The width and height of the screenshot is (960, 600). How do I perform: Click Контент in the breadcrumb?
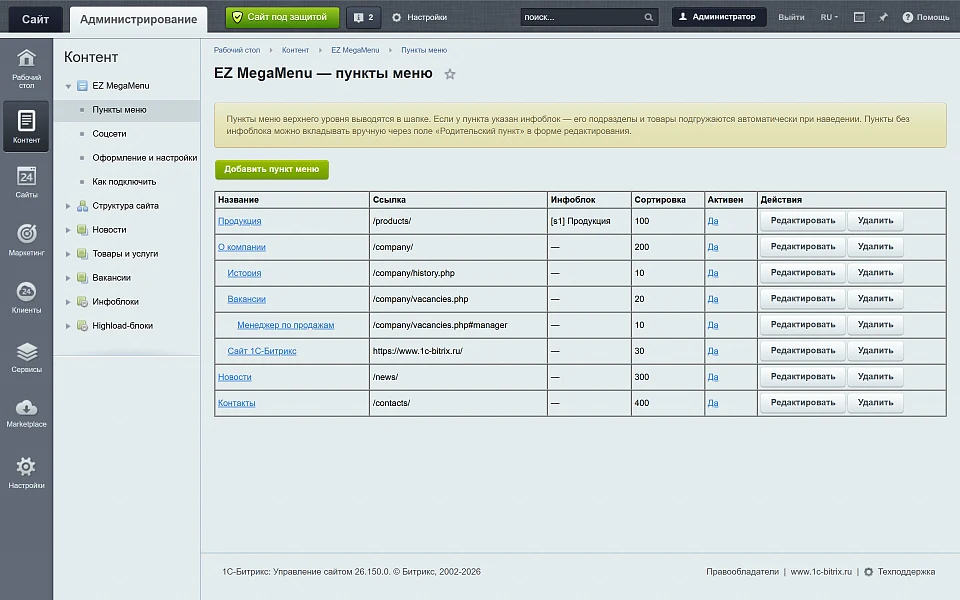(x=295, y=50)
